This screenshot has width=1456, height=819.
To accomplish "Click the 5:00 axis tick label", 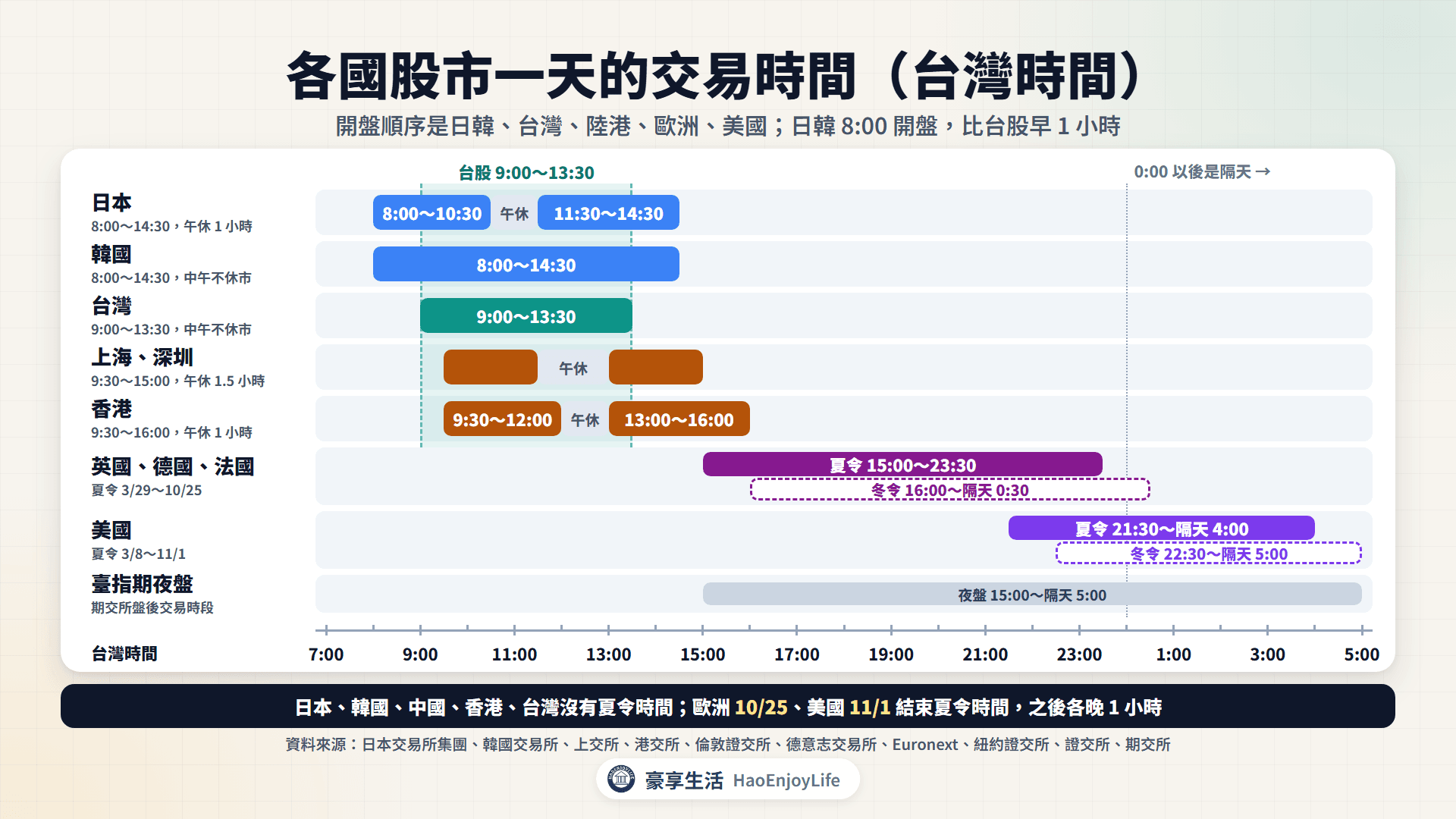I will (1361, 654).
